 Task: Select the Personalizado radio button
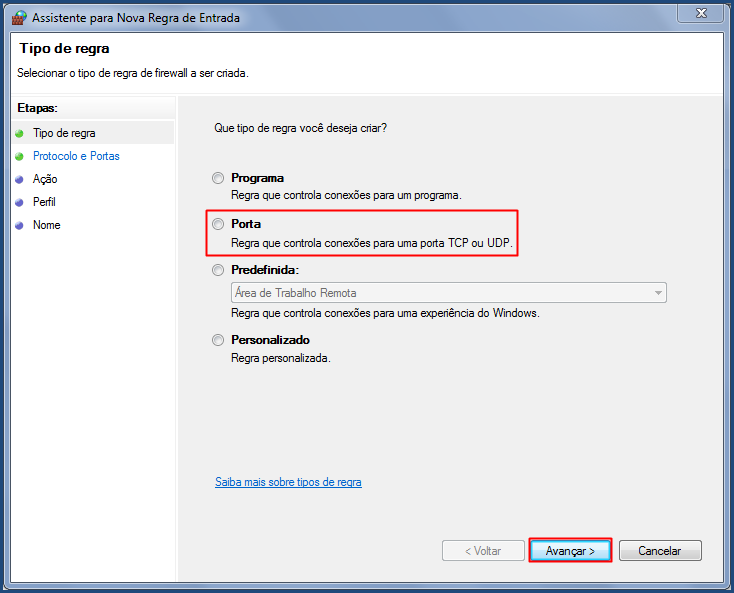[218, 340]
